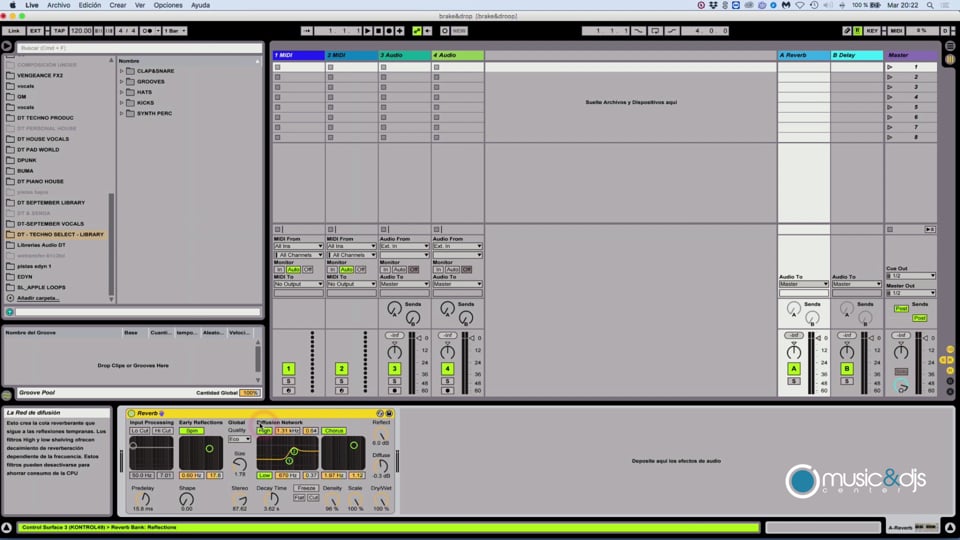Toggle track 4 activator button
This screenshot has height=540, width=960.
(448, 369)
